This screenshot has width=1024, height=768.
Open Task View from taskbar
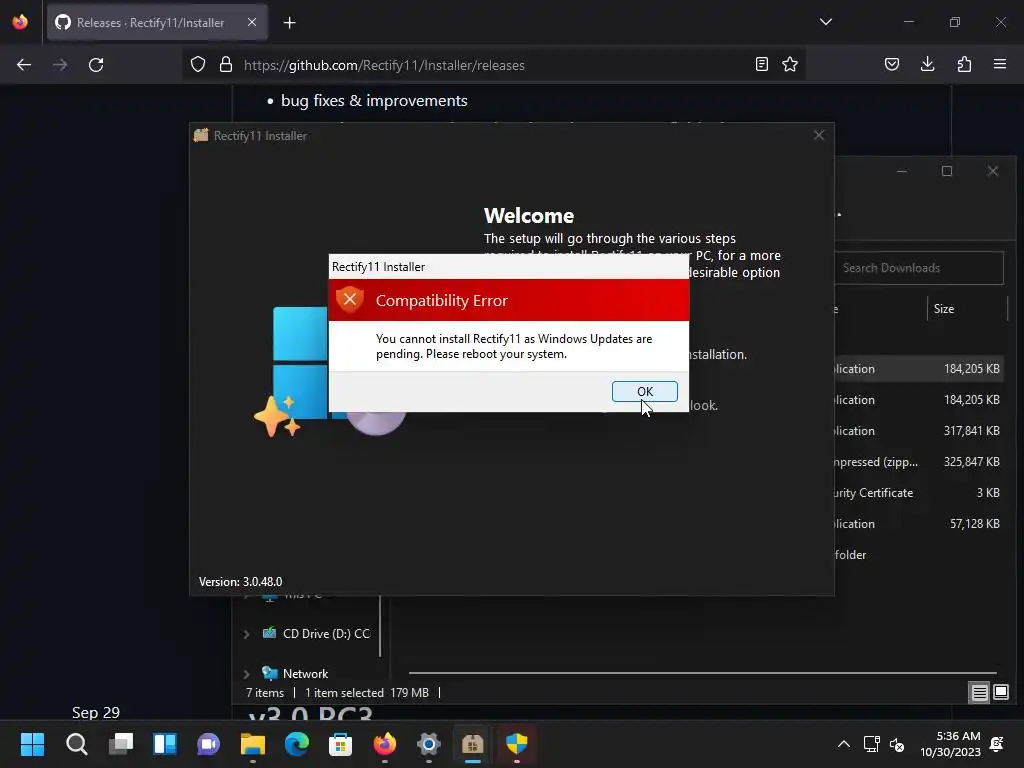click(121, 744)
